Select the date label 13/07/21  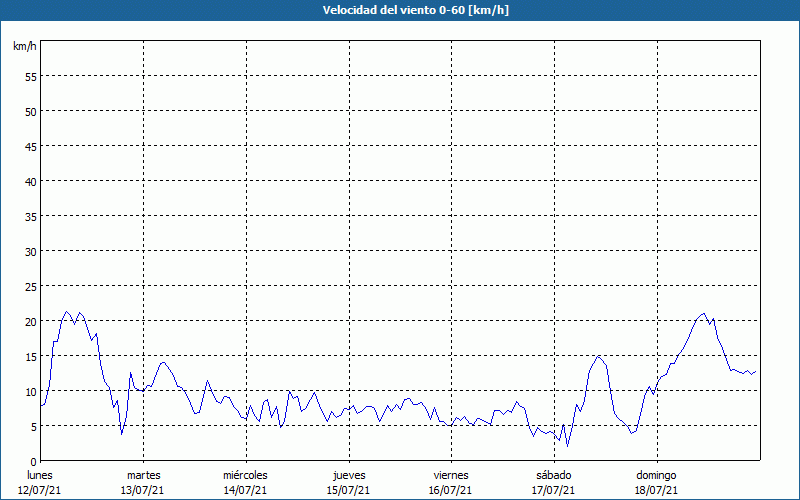click(142, 490)
